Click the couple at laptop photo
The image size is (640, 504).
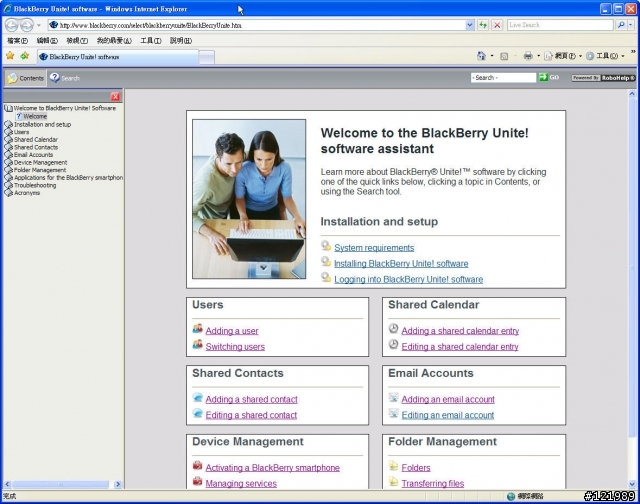pos(249,199)
